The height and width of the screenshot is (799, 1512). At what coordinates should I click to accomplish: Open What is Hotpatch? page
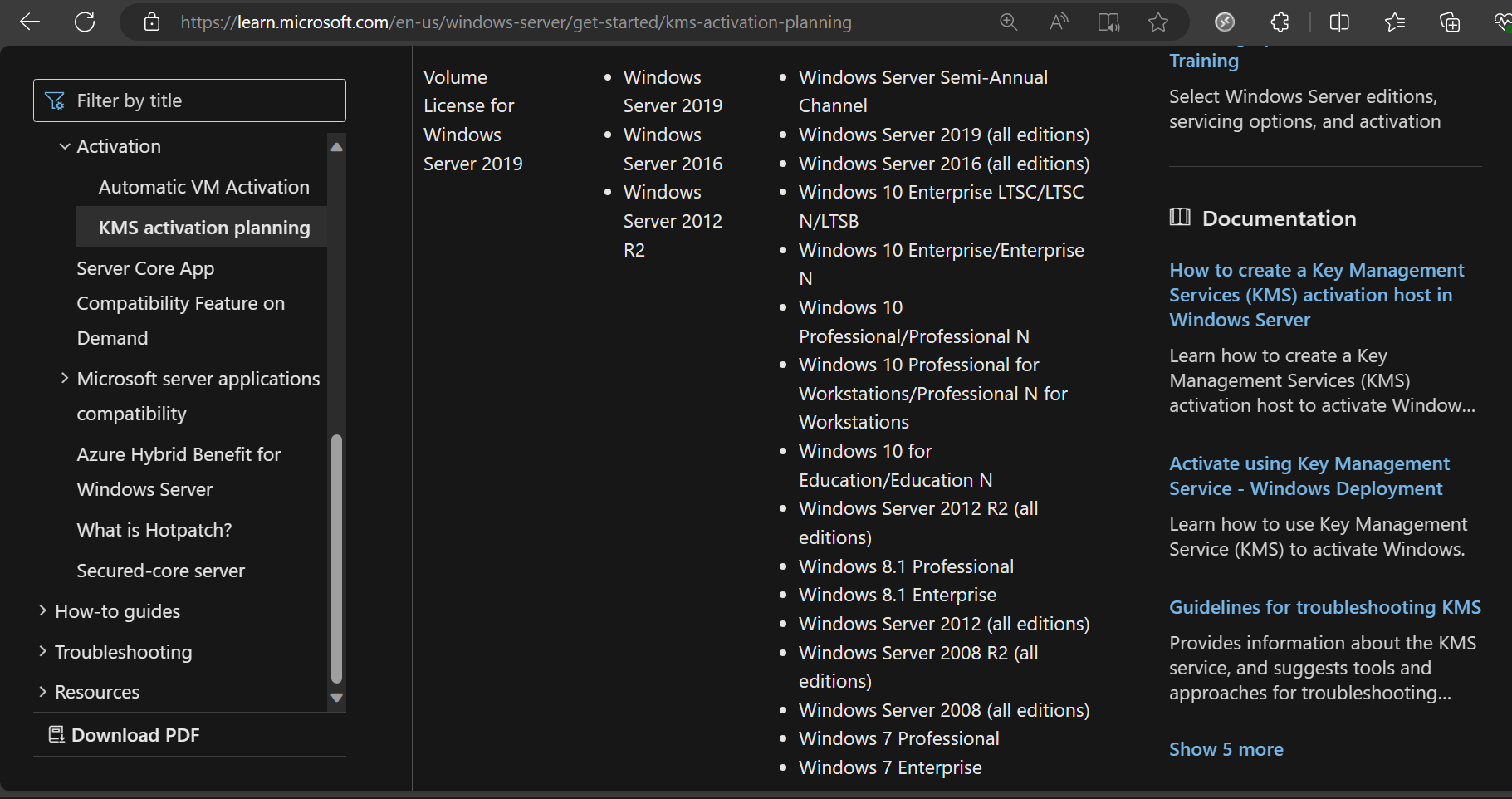coord(154,530)
